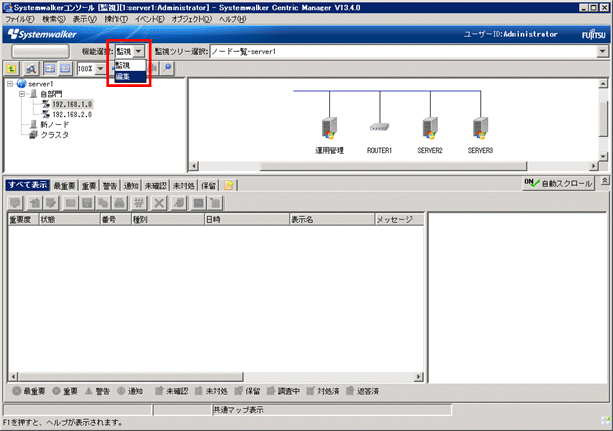The image size is (613, 431).
Task: Click the note icon after 保留 tab
Action: (x=229, y=185)
